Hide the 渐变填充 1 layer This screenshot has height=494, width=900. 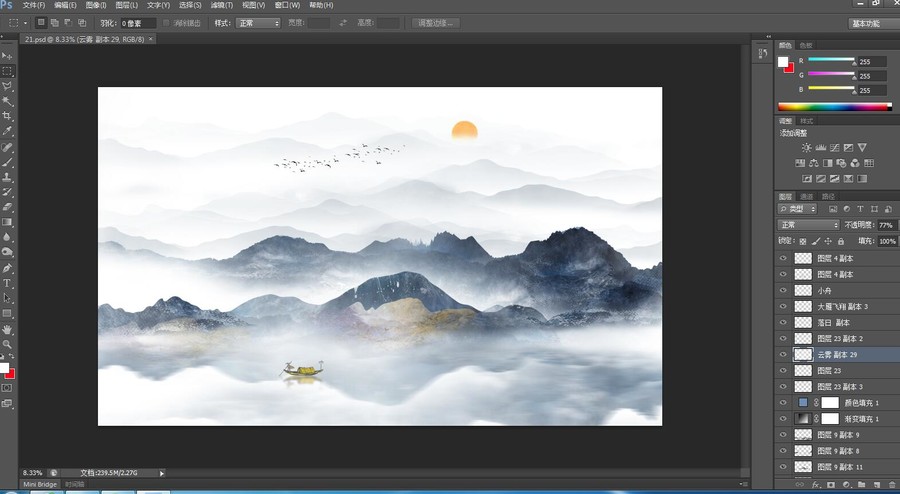pyautogui.click(x=783, y=419)
